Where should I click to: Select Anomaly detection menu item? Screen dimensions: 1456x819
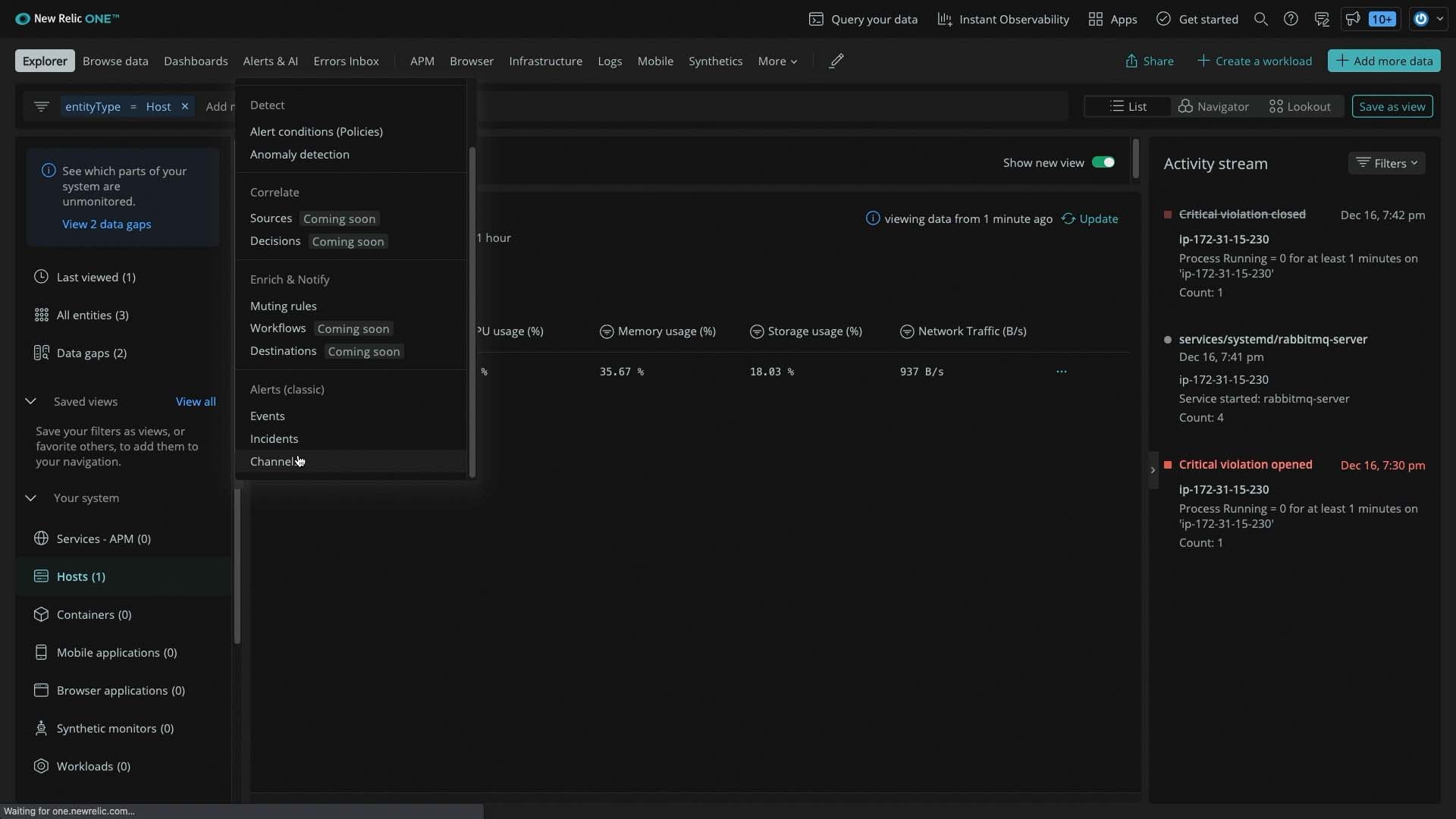tap(300, 154)
